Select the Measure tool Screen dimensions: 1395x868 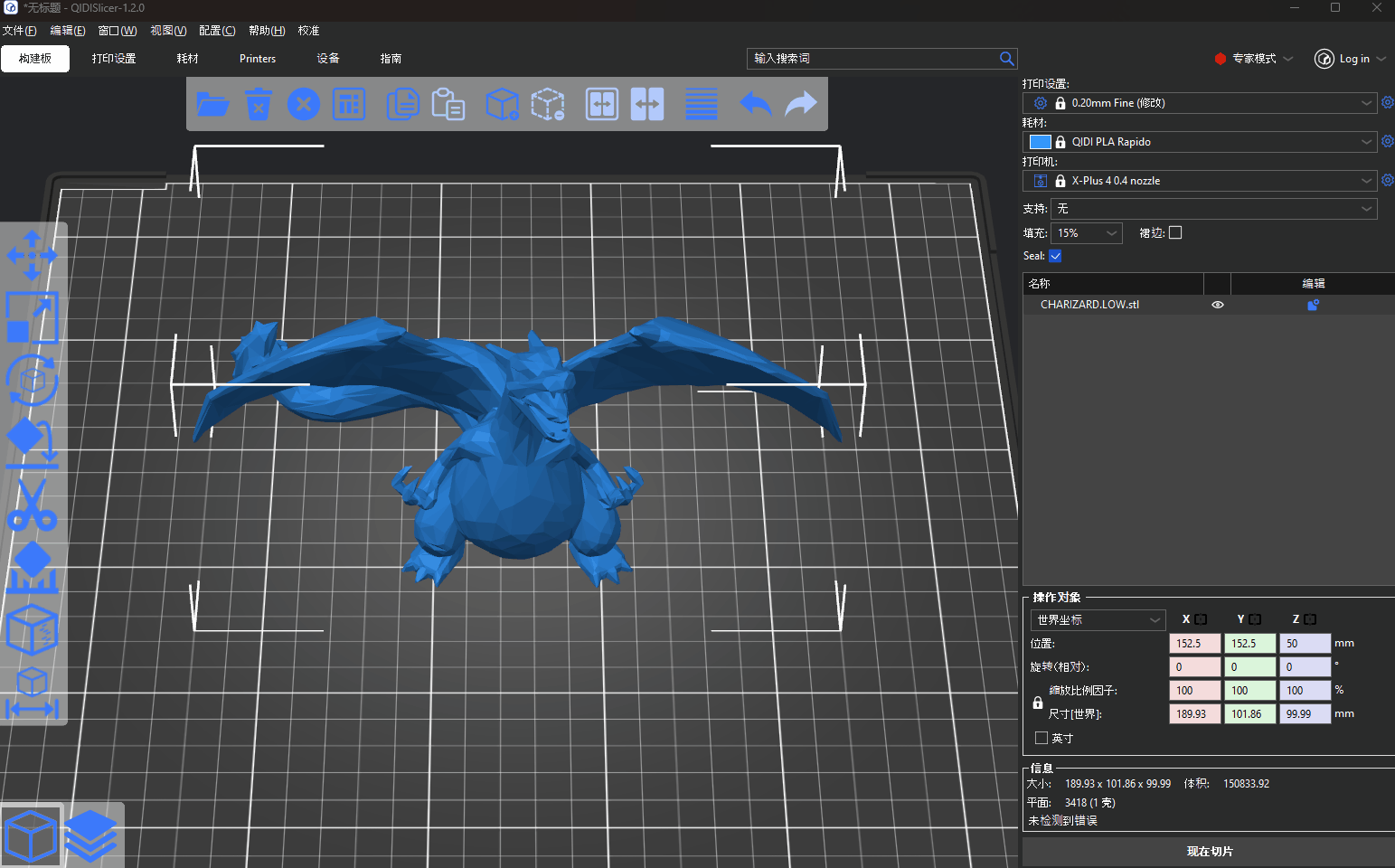click(x=32, y=693)
